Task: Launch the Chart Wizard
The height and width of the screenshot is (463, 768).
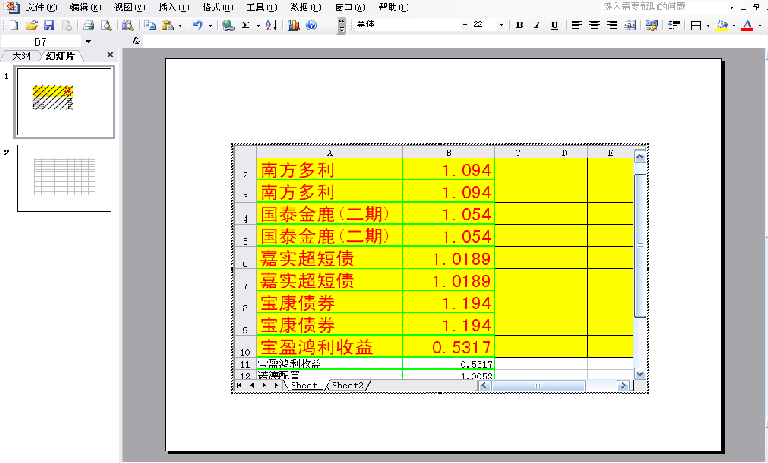Action: (294, 25)
